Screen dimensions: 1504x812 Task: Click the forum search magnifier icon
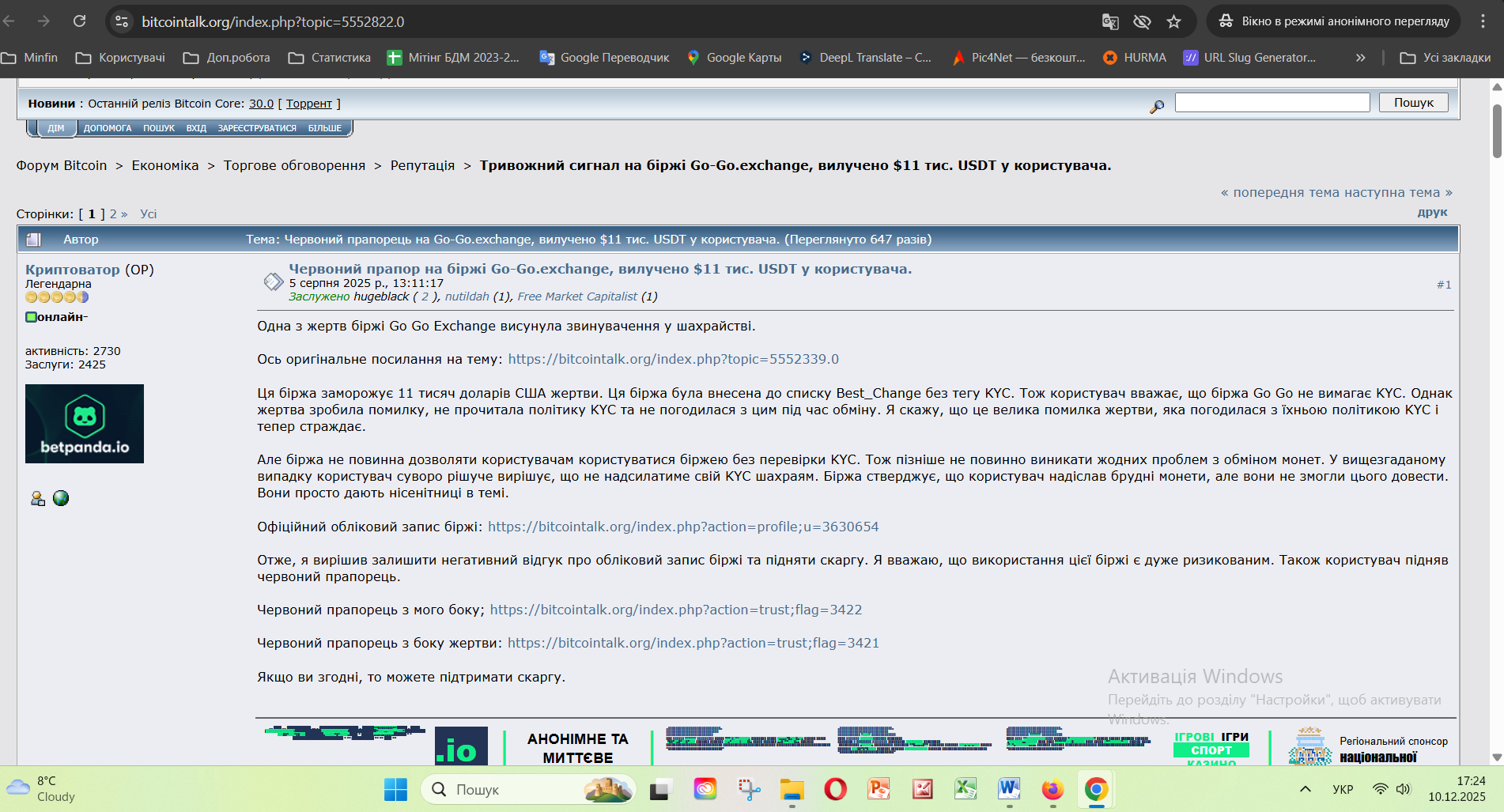pyautogui.click(x=1156, y=105)
